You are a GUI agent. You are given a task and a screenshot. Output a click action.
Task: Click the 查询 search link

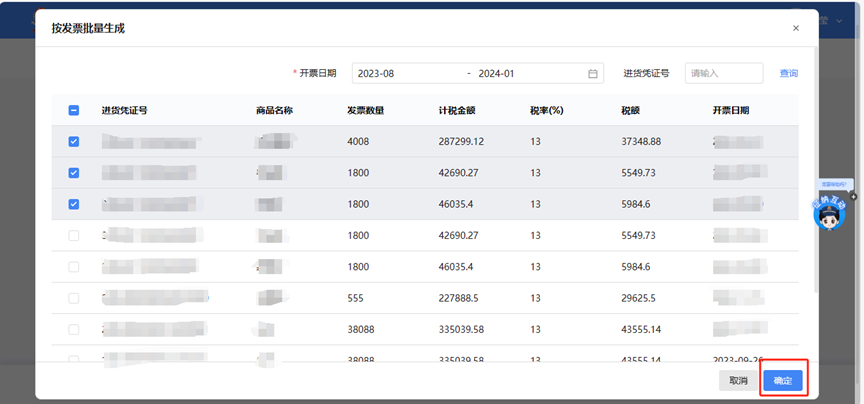(789, 73)
